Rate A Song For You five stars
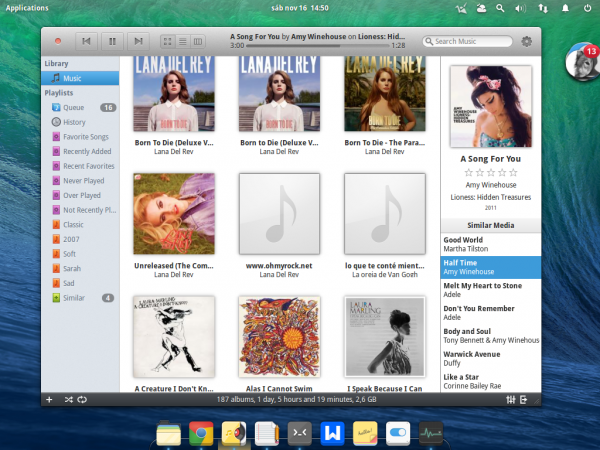This screenshot has width=600, height=450. point(514,173)
